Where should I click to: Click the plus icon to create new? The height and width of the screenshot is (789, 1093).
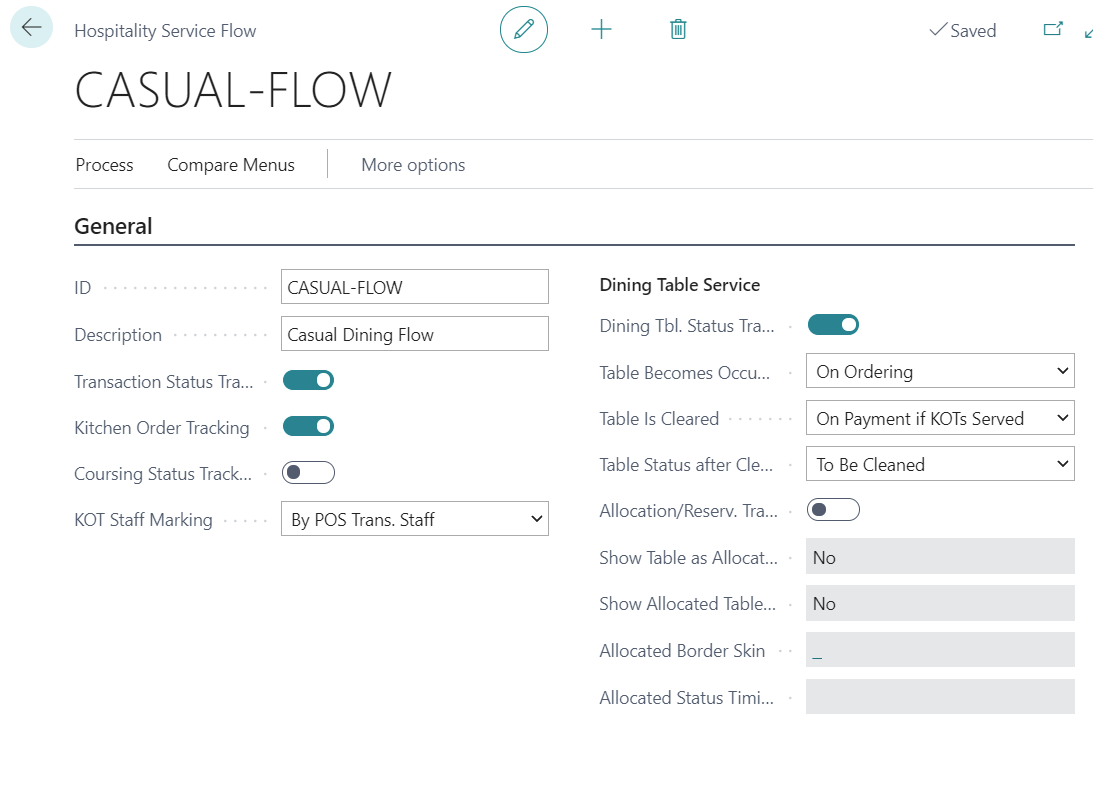[x=601, y=30]
